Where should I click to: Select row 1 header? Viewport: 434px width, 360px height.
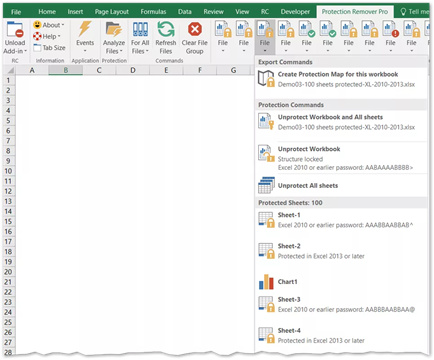point(9,80)
